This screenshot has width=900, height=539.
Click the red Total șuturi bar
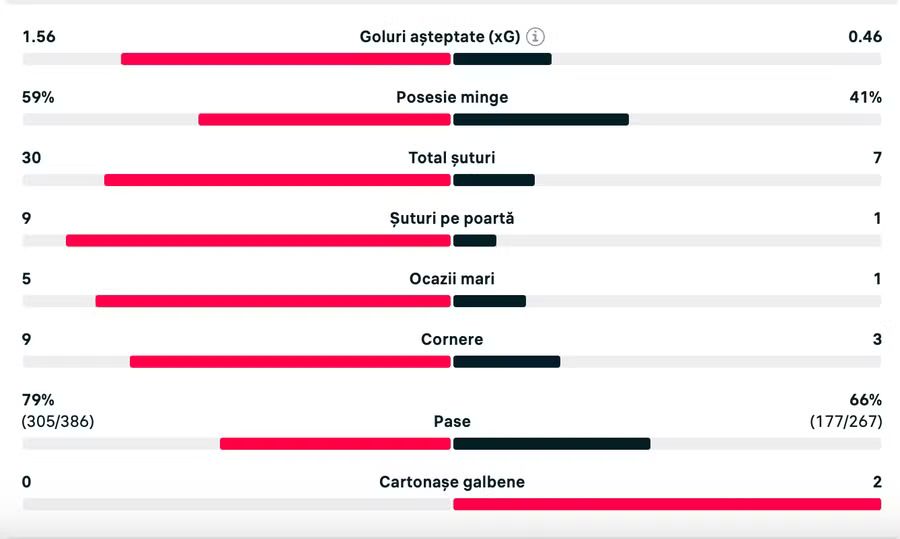[277, 180]
